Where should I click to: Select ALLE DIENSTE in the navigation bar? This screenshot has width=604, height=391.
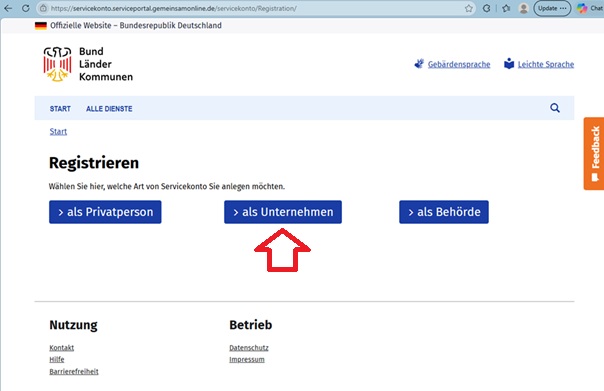pos(109,109)
